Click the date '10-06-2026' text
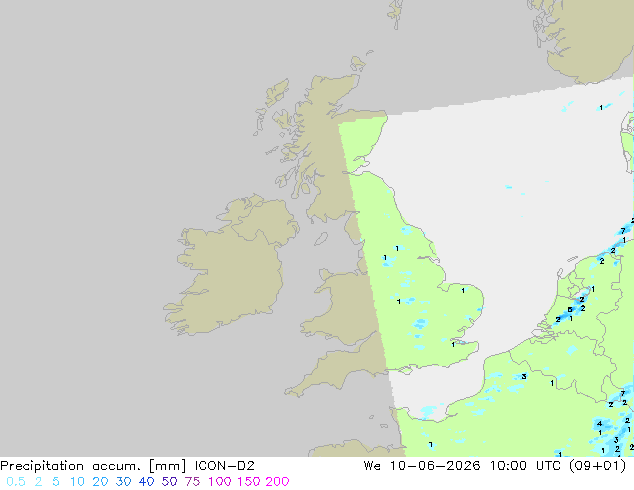This screenshot has height=490, width=634. click(x=435, y=466)
